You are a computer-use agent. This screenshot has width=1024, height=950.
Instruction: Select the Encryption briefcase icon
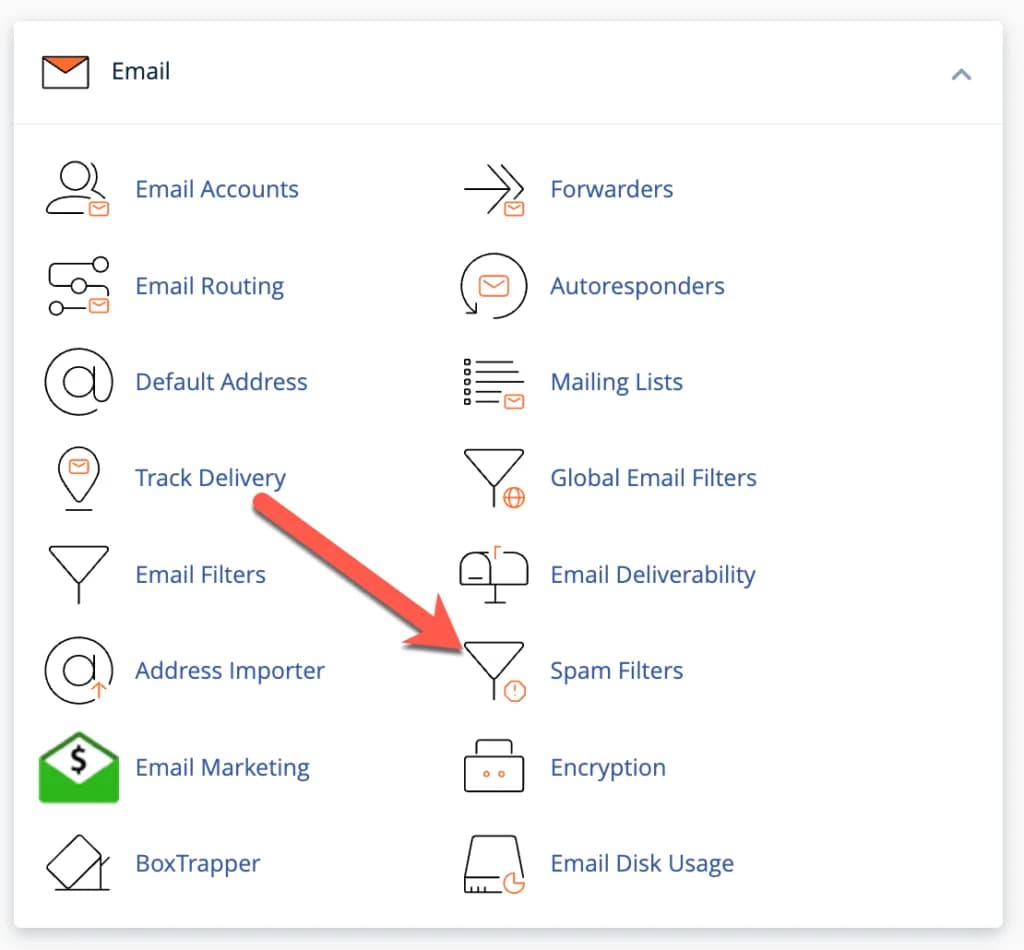click(492, 767)
